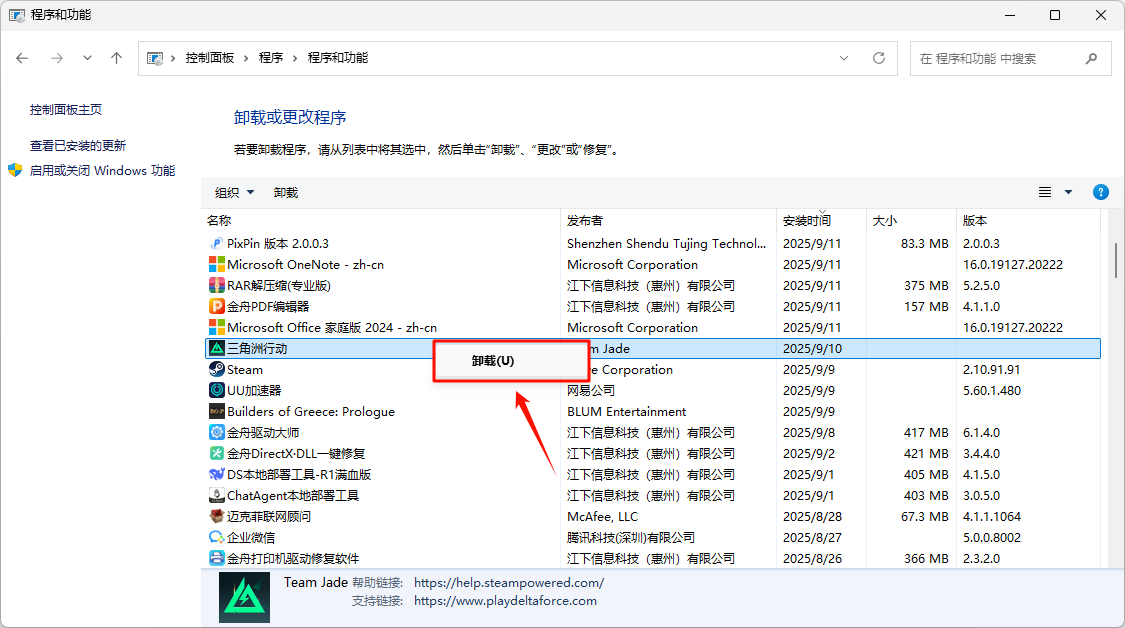This screenshot has height=628, width=1125.
Task: Select the Steam program name
Action: click(x=245, y=370)
